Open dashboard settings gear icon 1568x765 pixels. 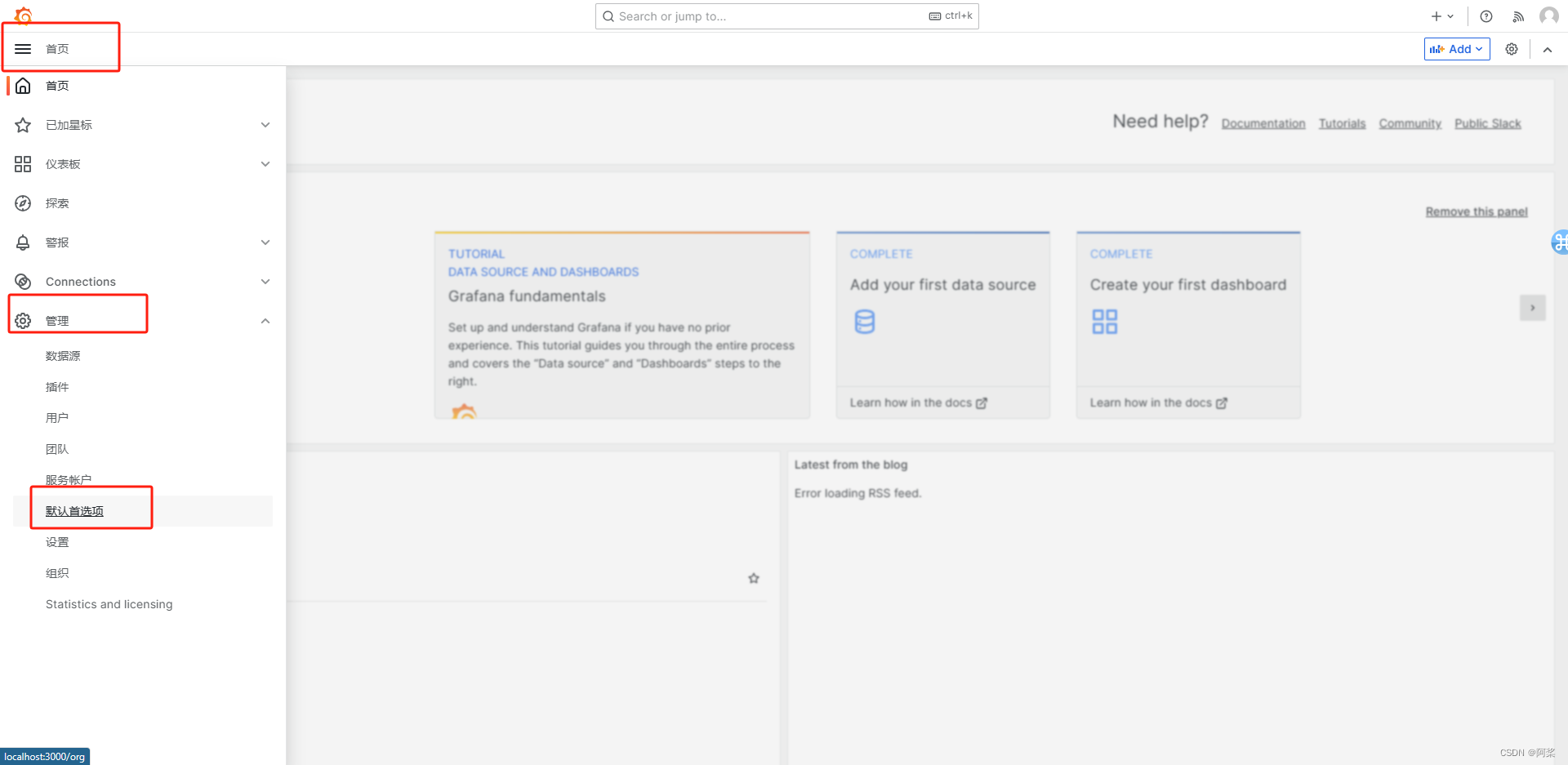coord(1512,49)
